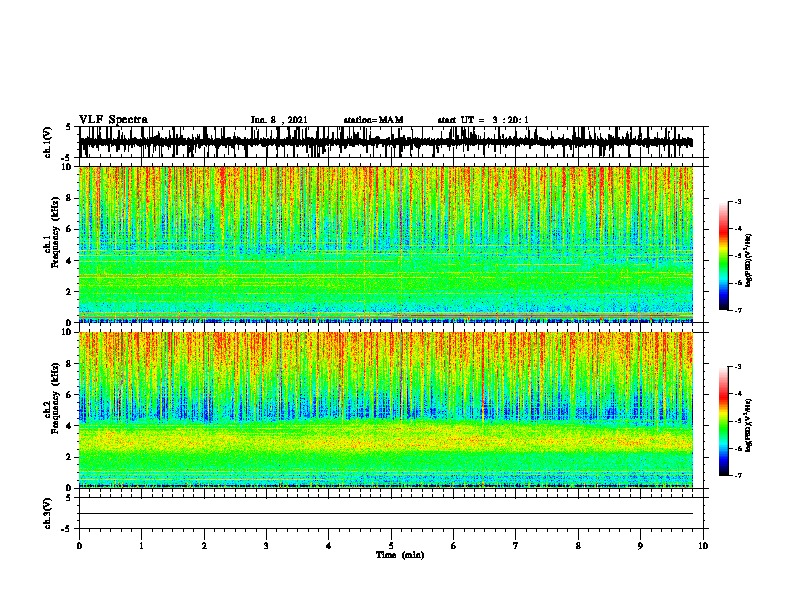Screen dimensions: 792x612
Task: Click the ch.1 spectrogram color scale bar
Action: (x=723, y=256)
